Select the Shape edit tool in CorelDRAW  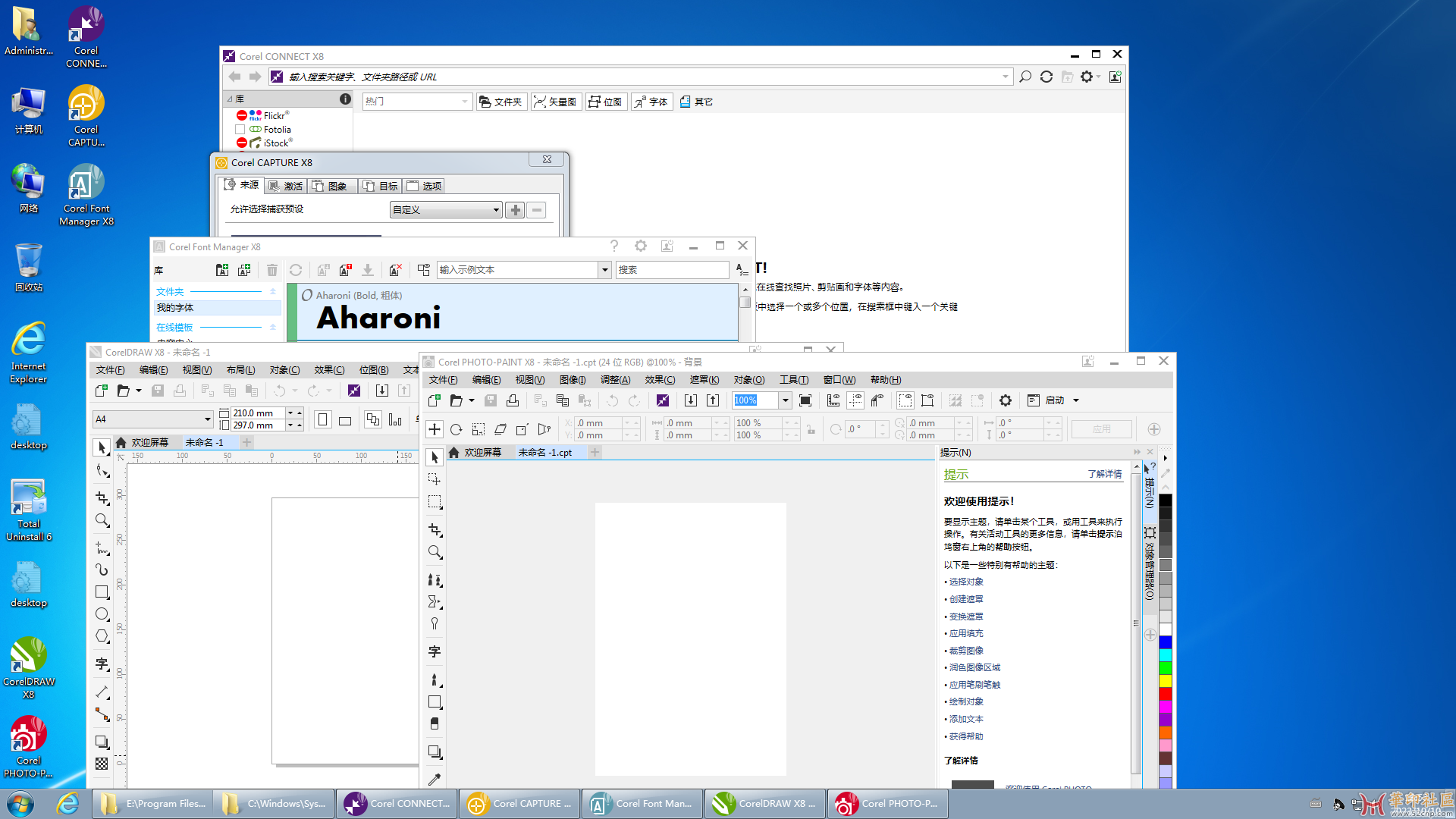point(102,471)
